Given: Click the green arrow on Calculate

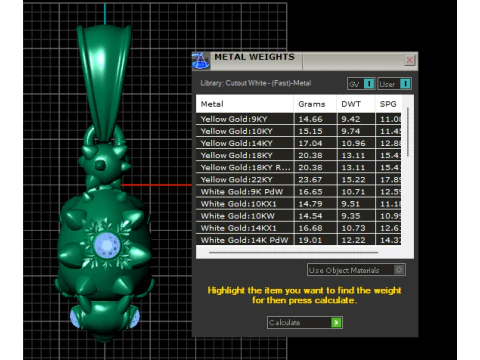Looking at the screenshot, I should 336,323.
